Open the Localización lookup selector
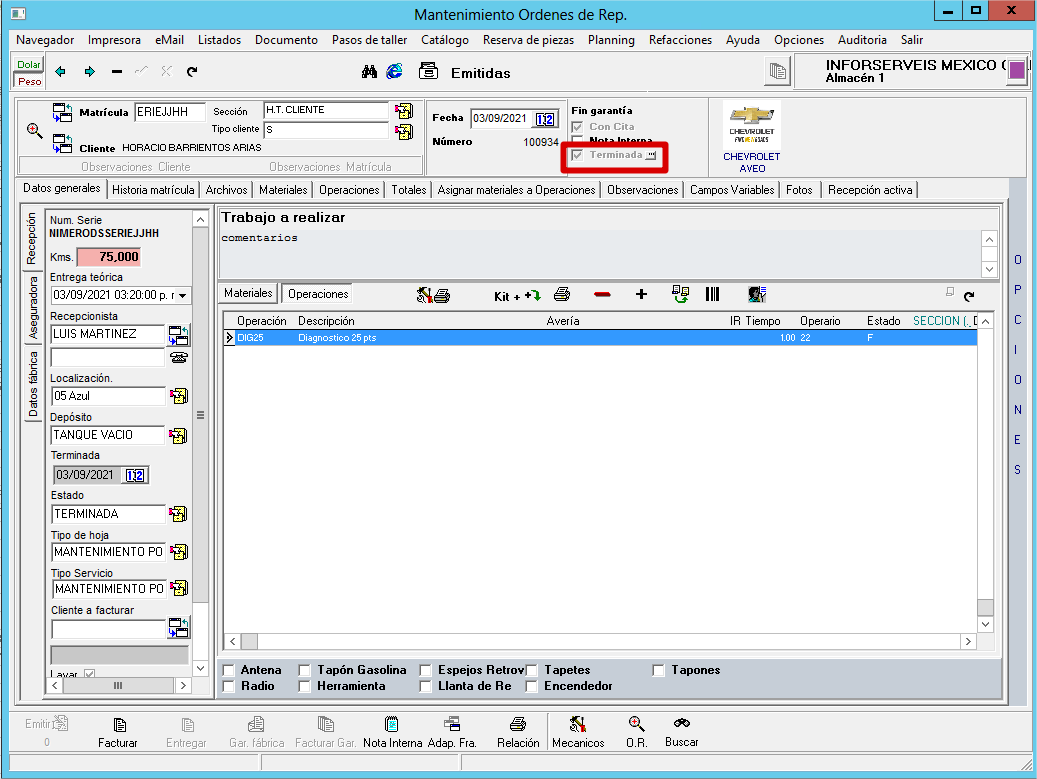1037x779 pixels. [x=179, y=396]
